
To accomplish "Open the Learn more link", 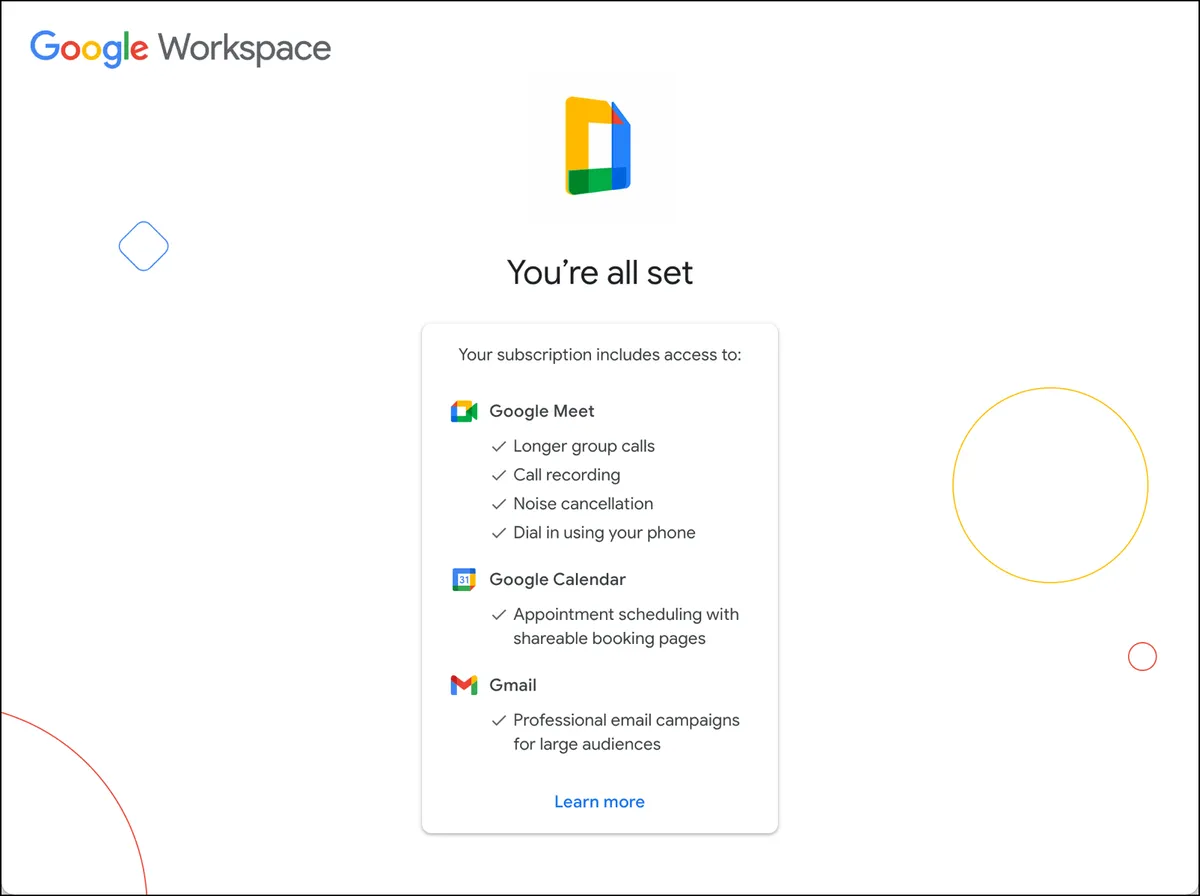I will tap(599, 802).
